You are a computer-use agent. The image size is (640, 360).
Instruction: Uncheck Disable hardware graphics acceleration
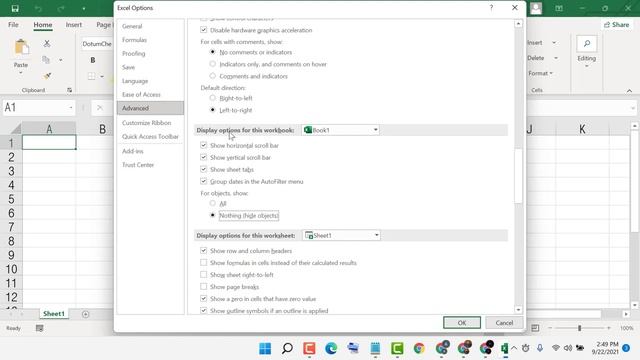pyautogui.click(x=203, y=30)
